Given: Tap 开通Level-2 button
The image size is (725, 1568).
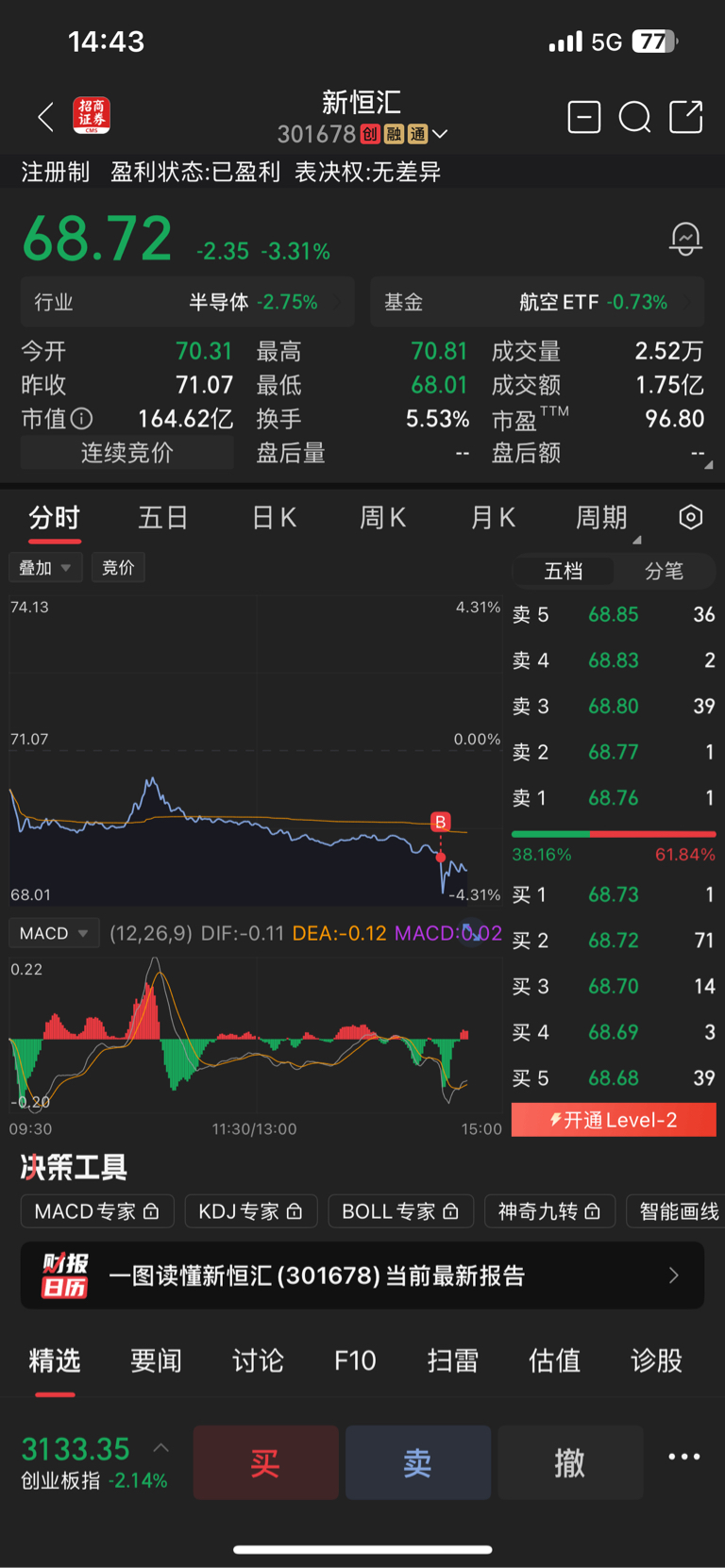Looking at the screenshot, I should pyautogui.click(x=614, y=1120).
